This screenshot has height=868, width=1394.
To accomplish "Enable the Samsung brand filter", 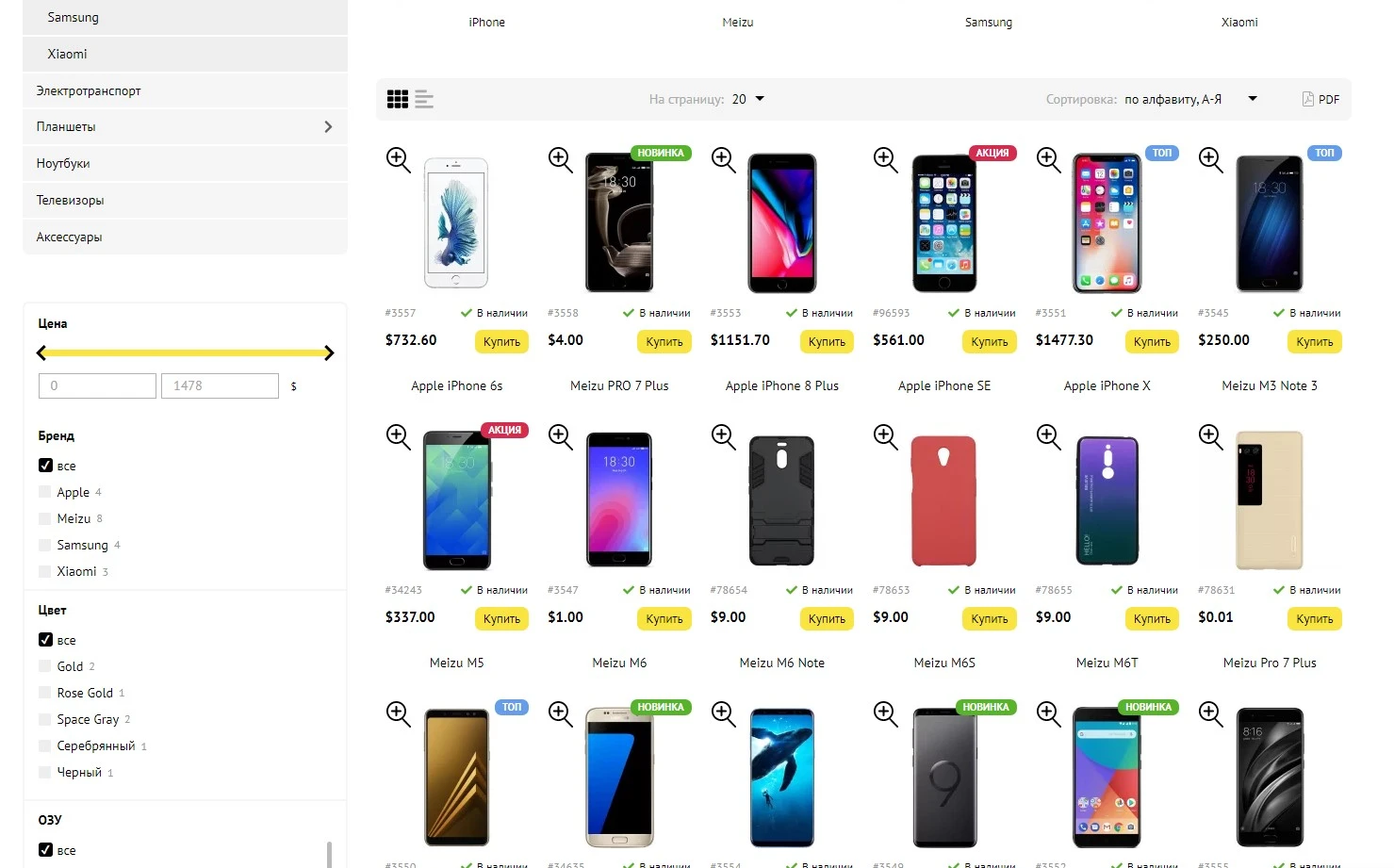I will tap(45, 545).
